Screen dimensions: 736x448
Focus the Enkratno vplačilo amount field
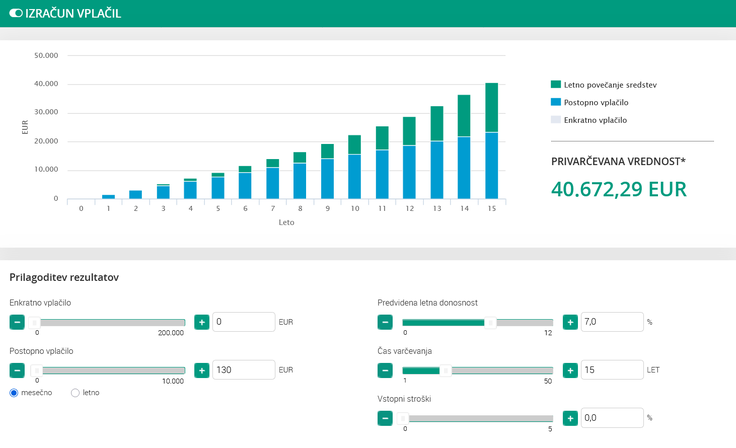(x=243, y=322)
